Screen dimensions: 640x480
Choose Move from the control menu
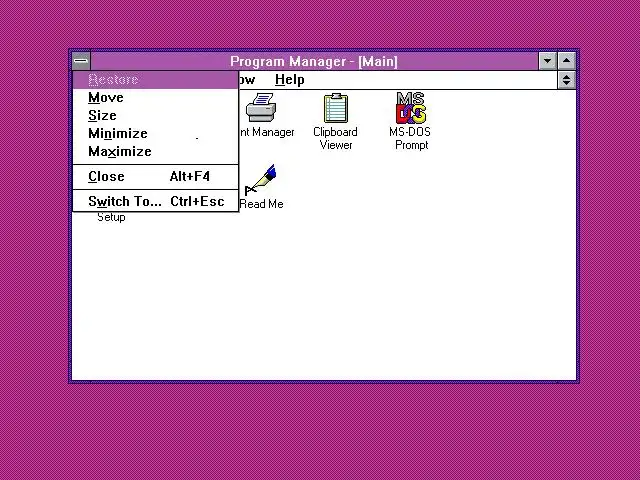155,98
